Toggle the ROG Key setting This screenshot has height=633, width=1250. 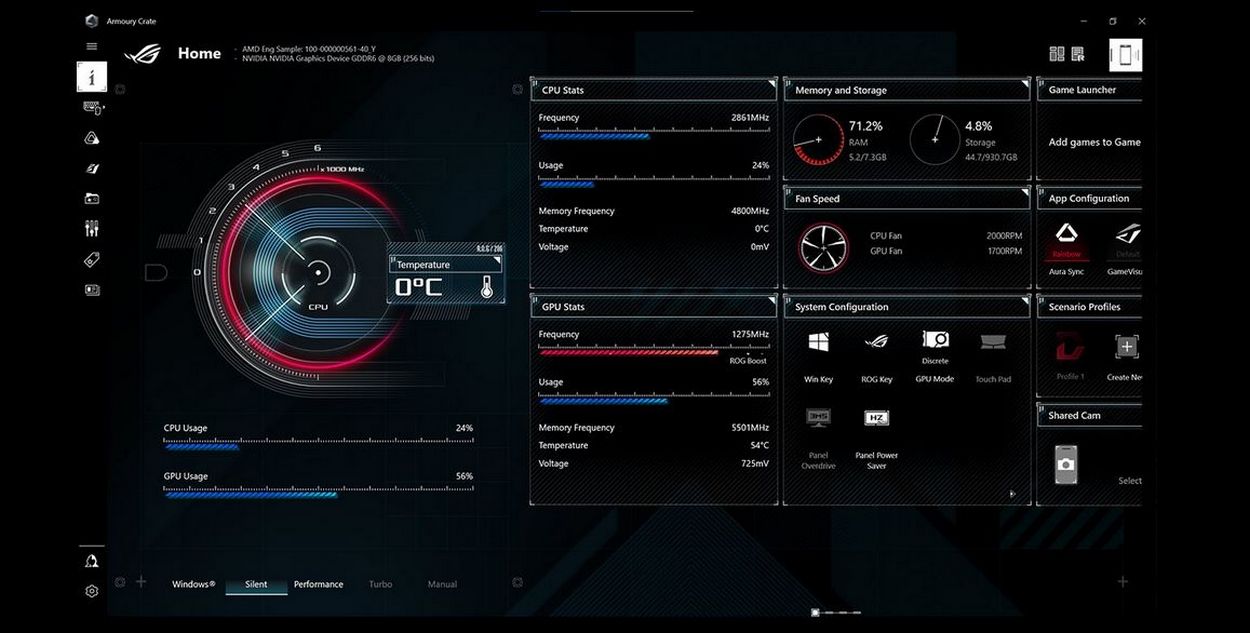(876, 342)
